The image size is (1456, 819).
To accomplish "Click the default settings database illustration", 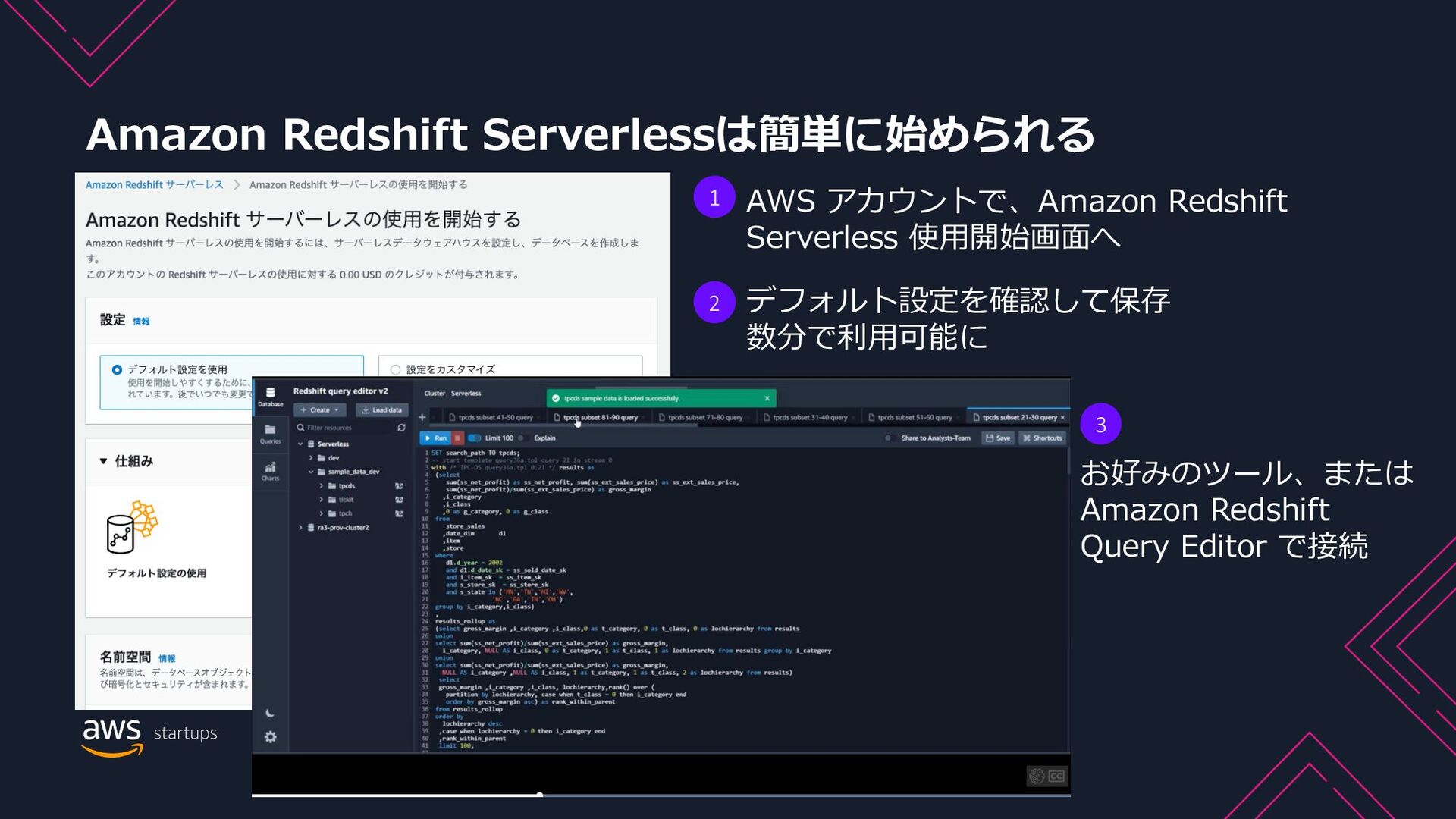I will 132,527.
